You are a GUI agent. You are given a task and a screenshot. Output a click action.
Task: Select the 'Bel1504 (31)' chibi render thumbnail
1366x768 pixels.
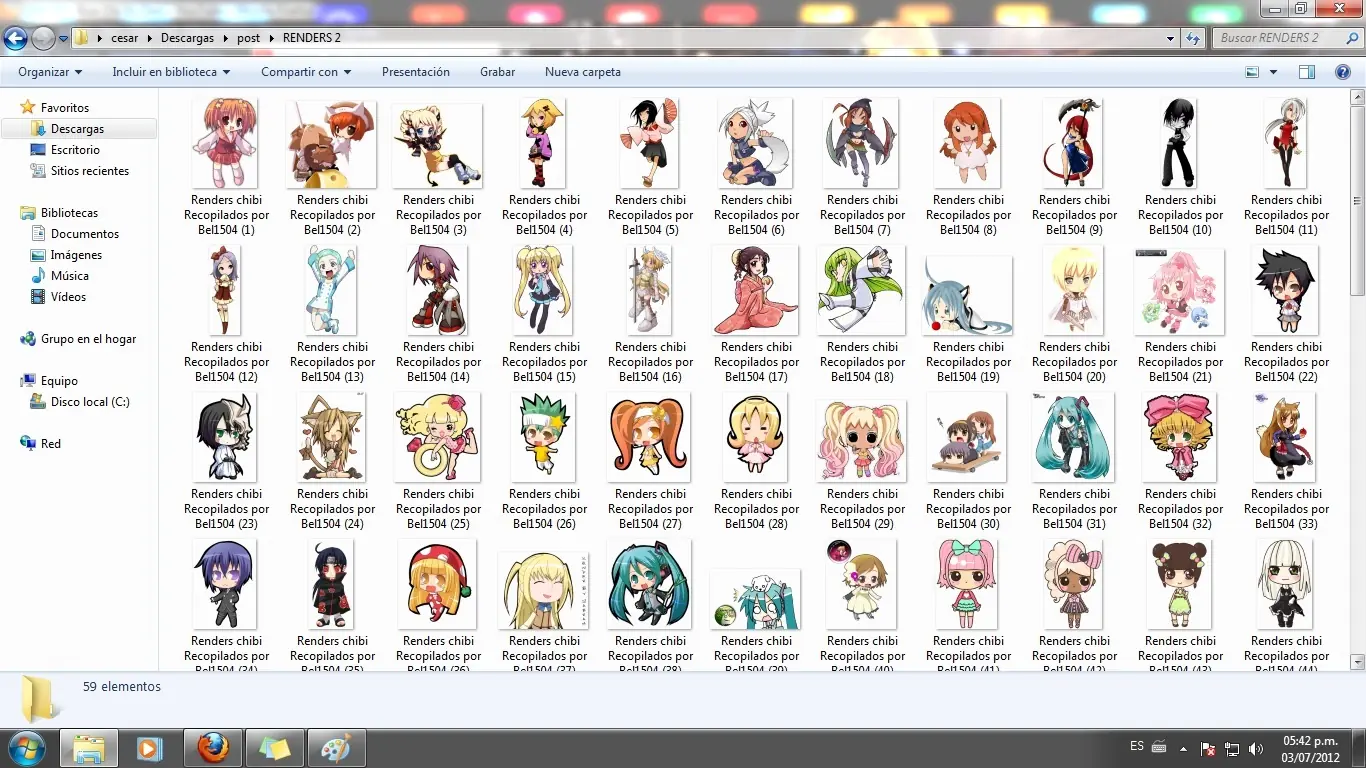click(1074, 437)
